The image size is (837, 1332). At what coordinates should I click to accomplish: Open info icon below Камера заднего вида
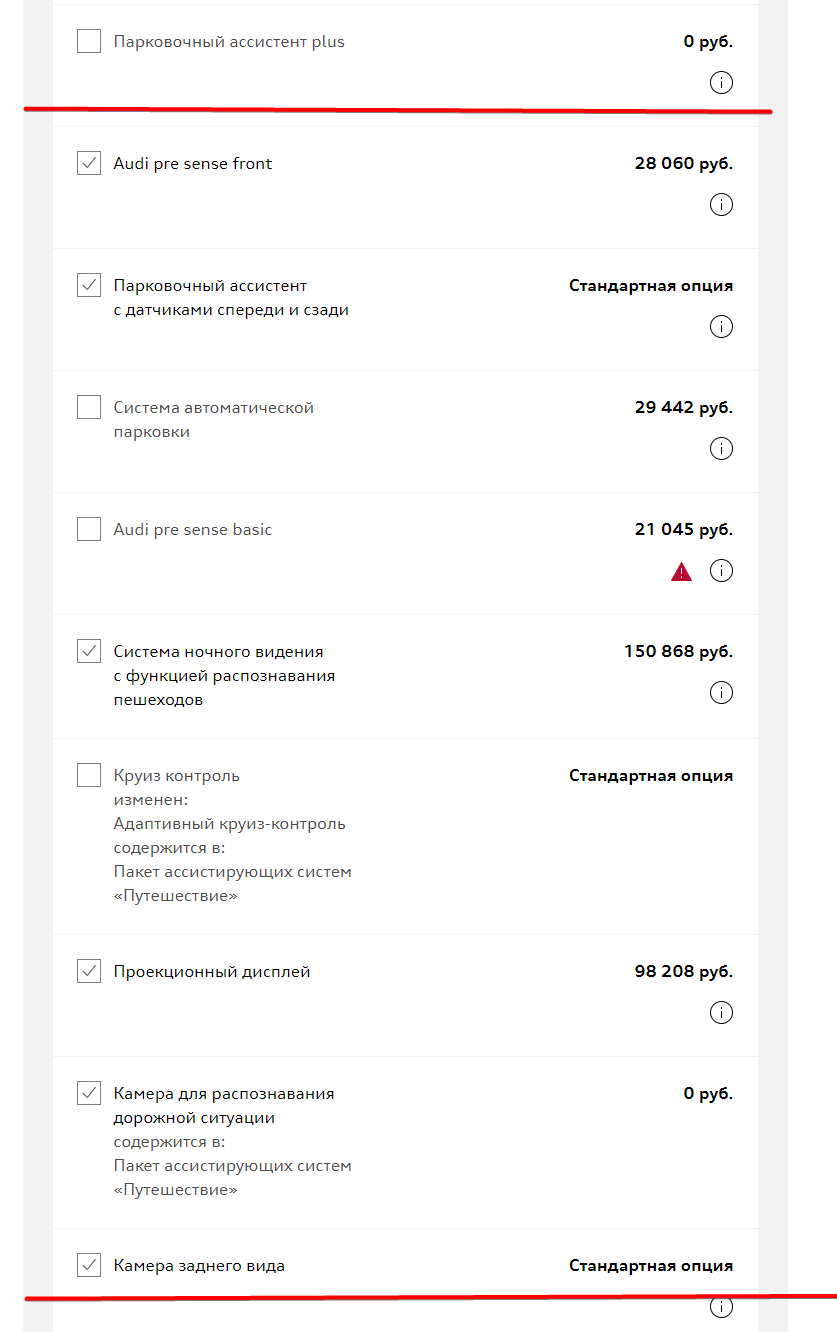(721, 1307)
